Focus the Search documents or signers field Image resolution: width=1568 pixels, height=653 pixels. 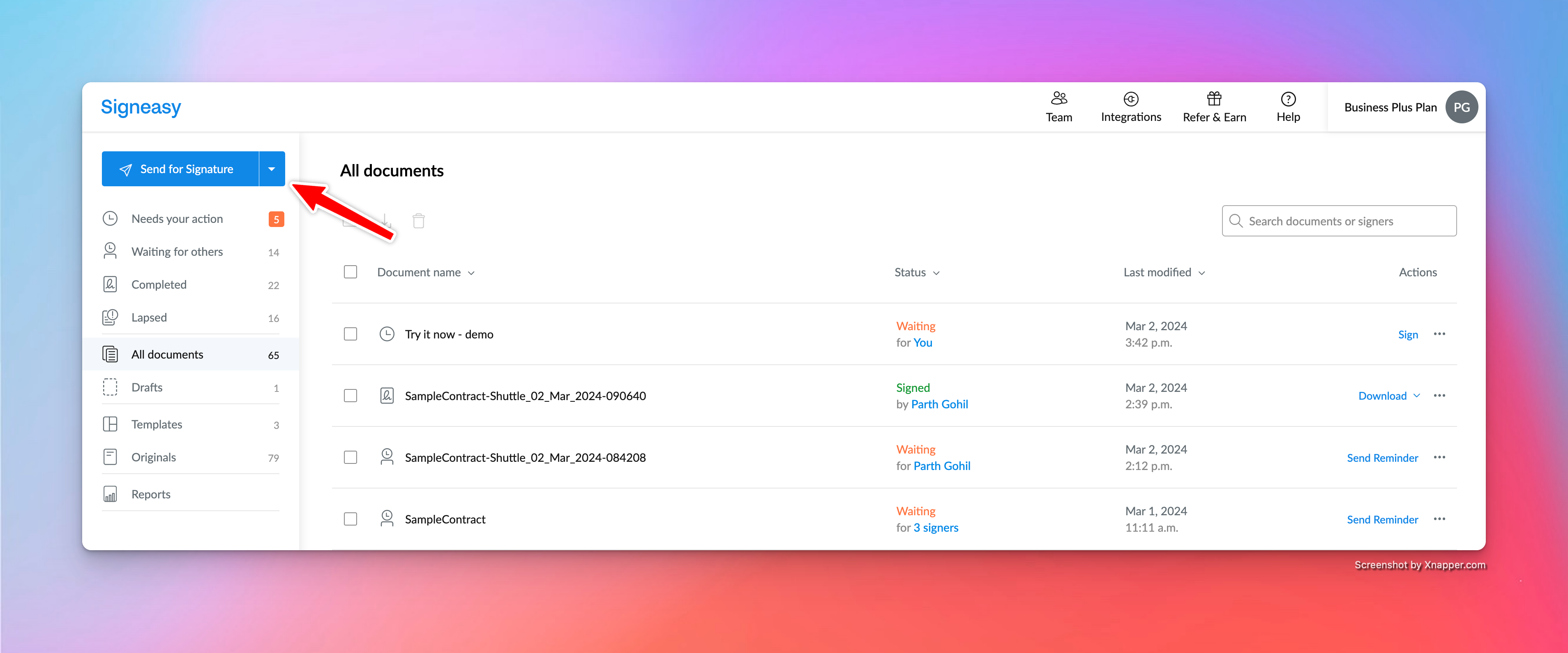pyautogui.click(x=1339, y=220)
